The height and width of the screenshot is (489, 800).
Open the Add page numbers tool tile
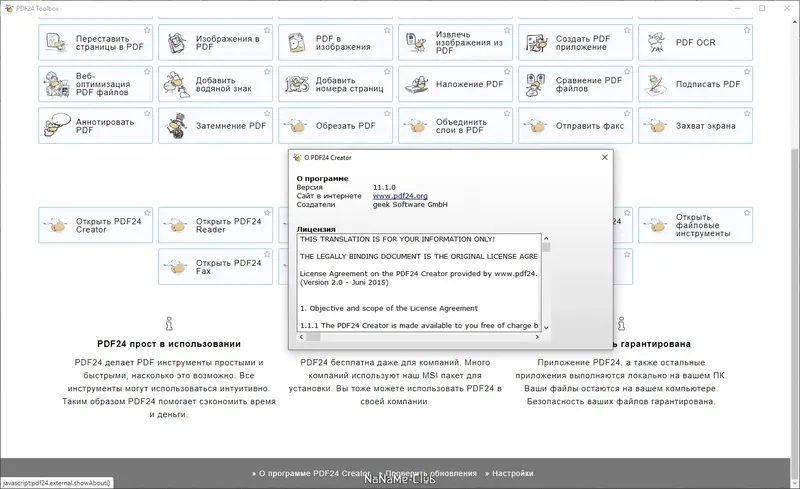[335, 84]
